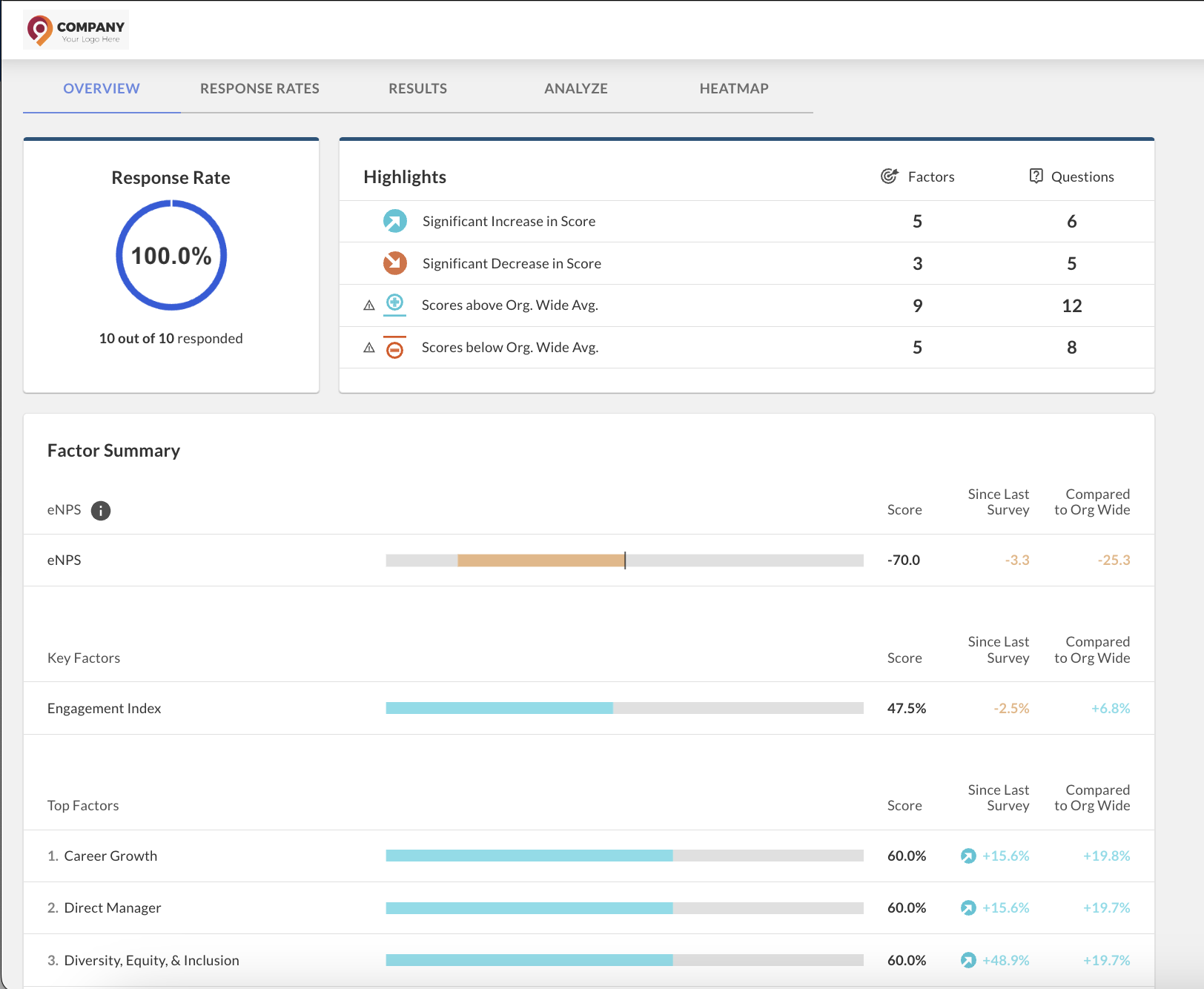The height and width of the screenshot is (989, 1204).
Task: Click the eNPS score progress bar
Action: [624, 560]
